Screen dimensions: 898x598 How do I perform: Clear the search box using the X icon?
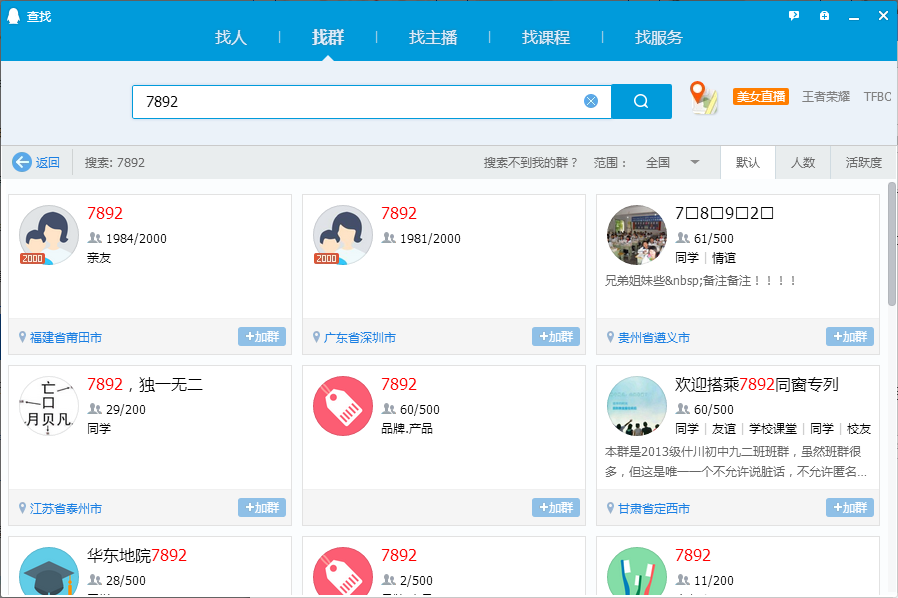(590, 100)
